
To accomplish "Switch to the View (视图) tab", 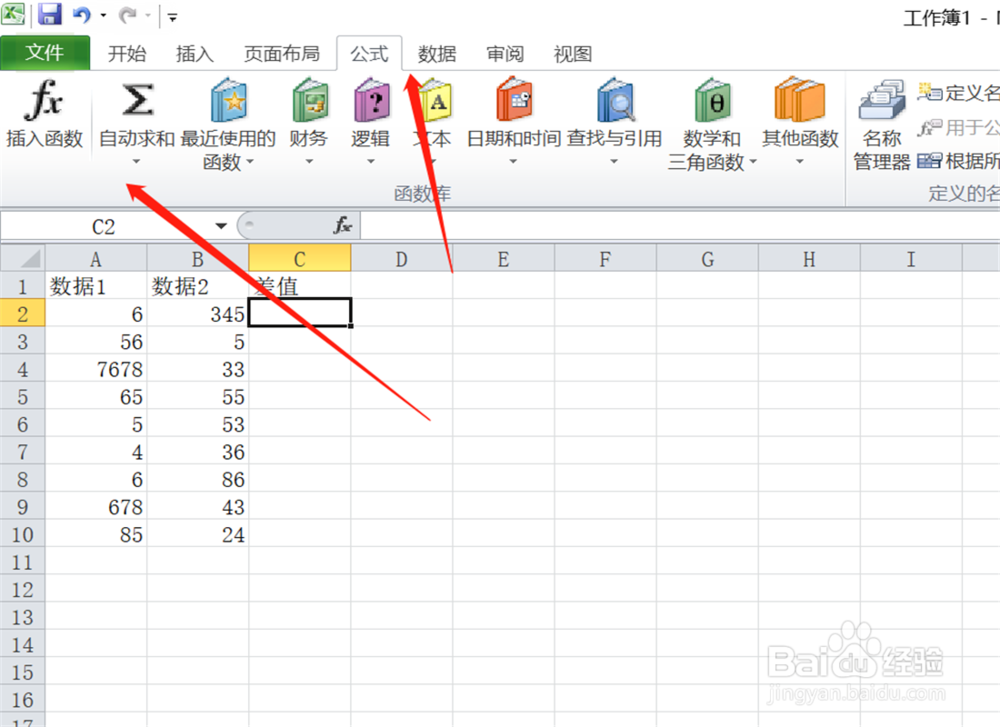I will tap(573, 54).
